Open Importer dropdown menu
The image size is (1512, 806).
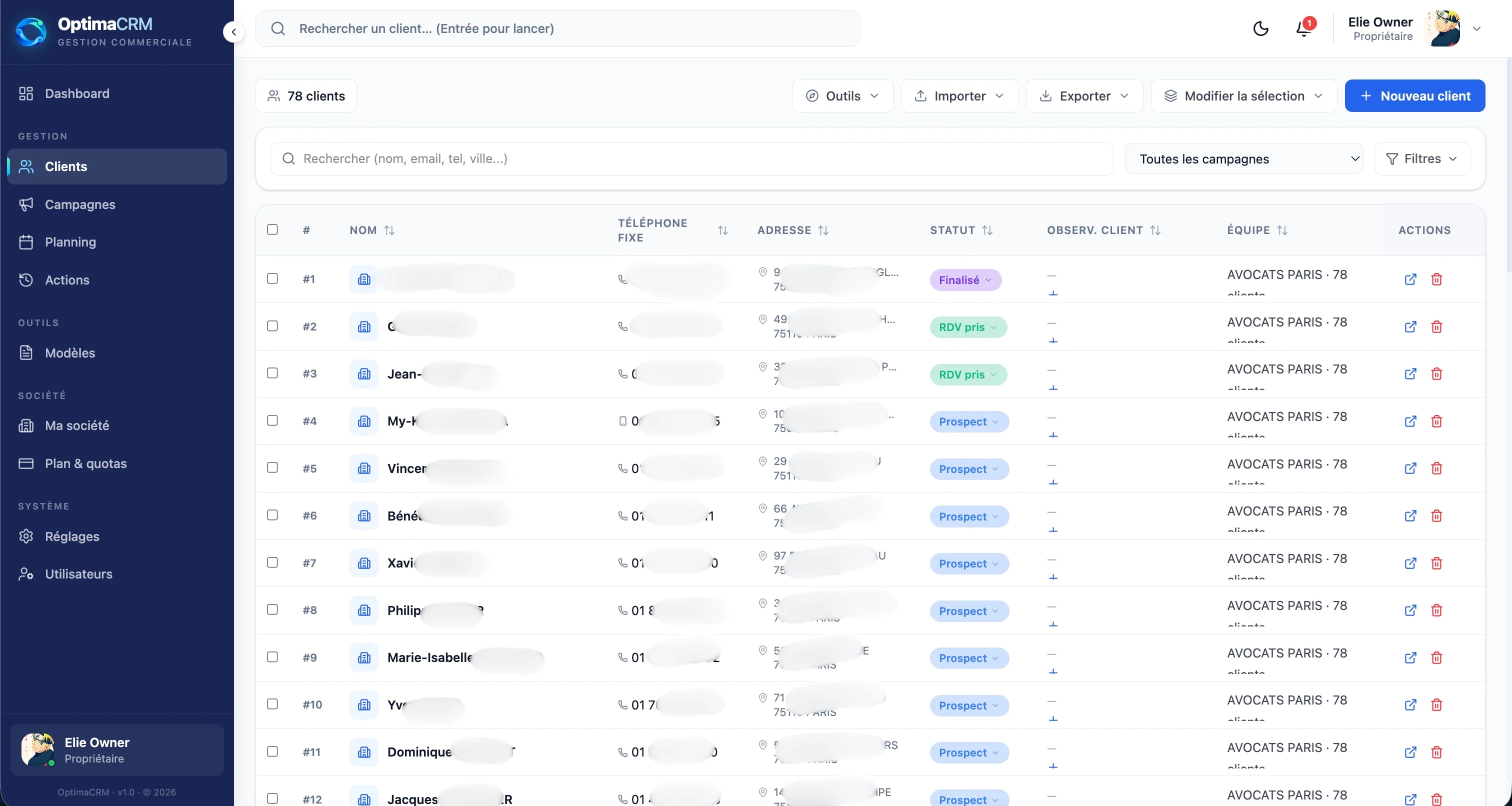pos(959,95)
